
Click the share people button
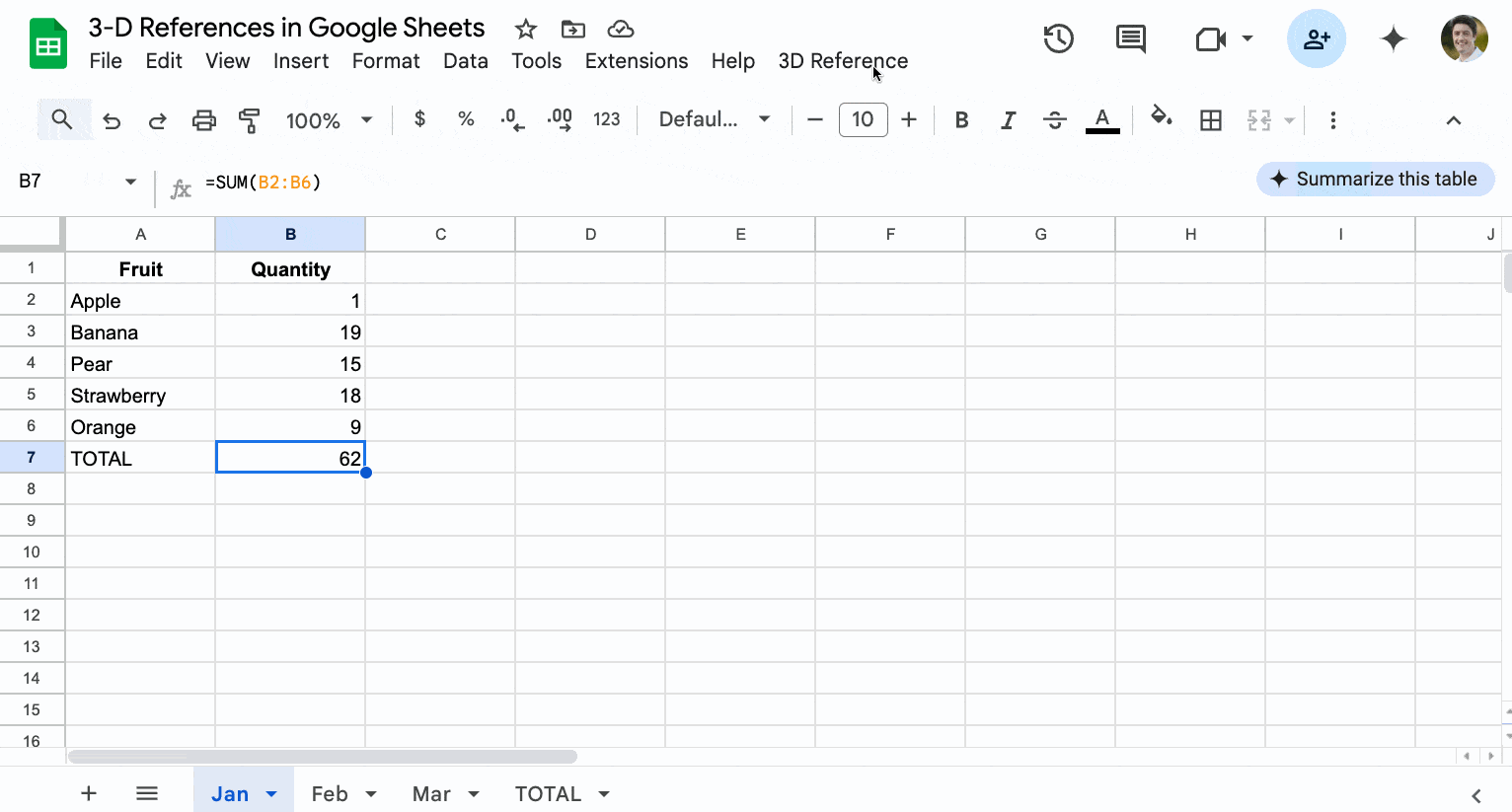pyautogui.click(x=1316, y=39)
